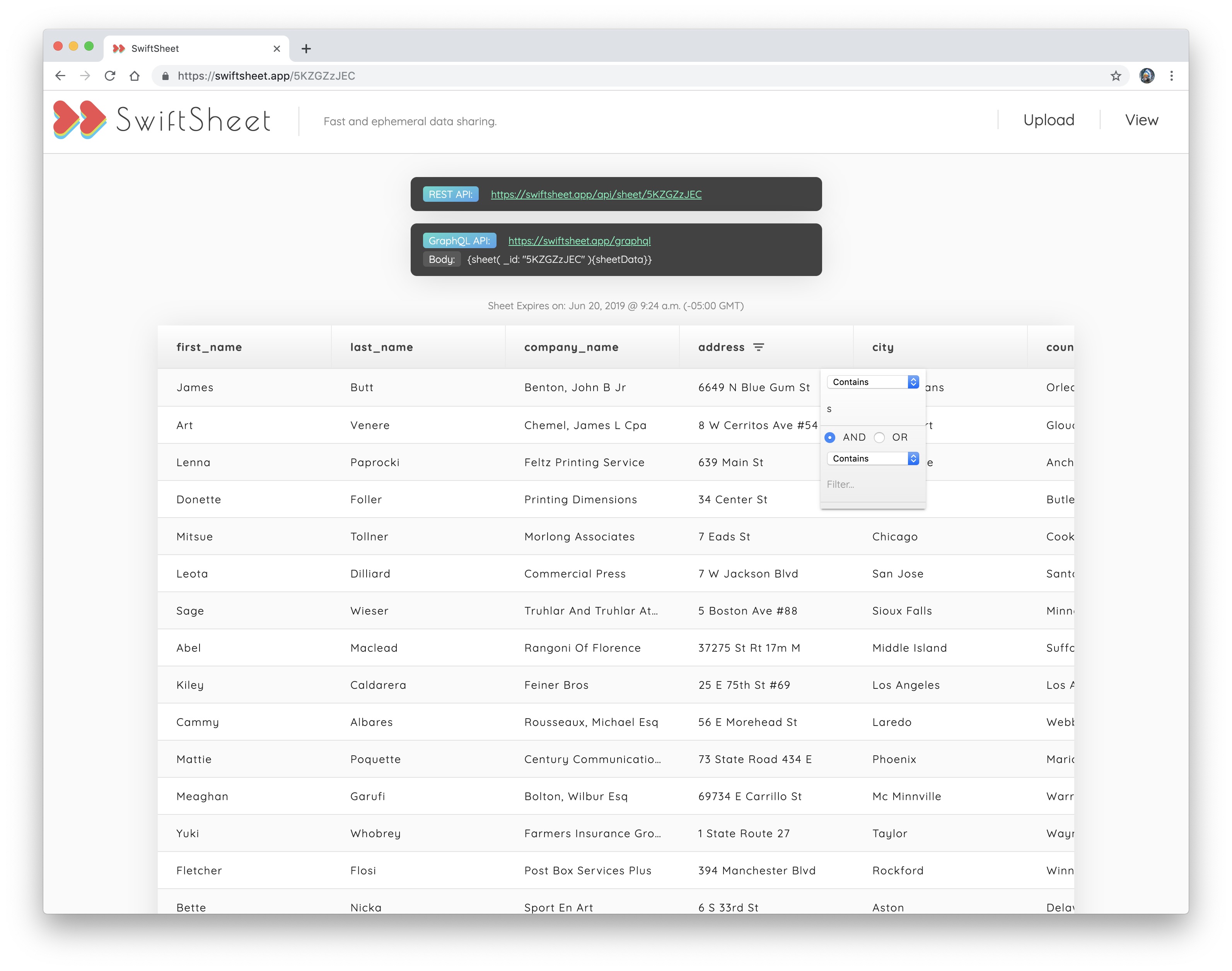
Task: Open the GraphQL API link
Action: (x=579, y=241)
